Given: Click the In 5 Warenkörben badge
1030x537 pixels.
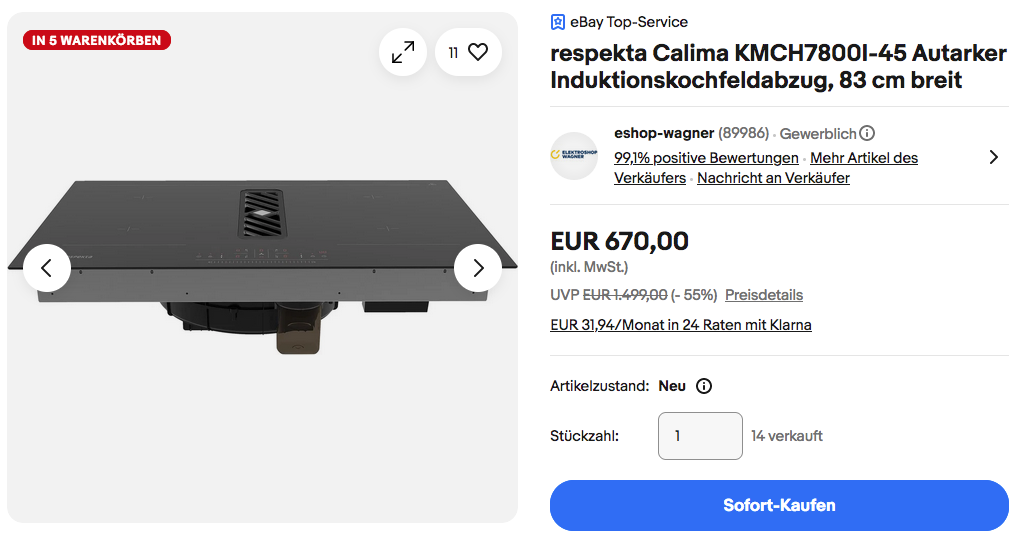Looking at the screenshot, I should pyautogui.click(x=97, y=41).
